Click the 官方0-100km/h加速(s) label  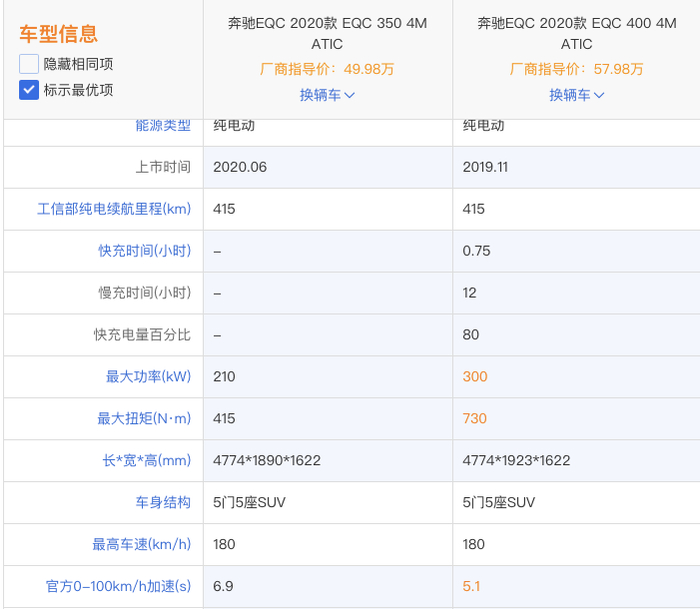pos(118,587)
